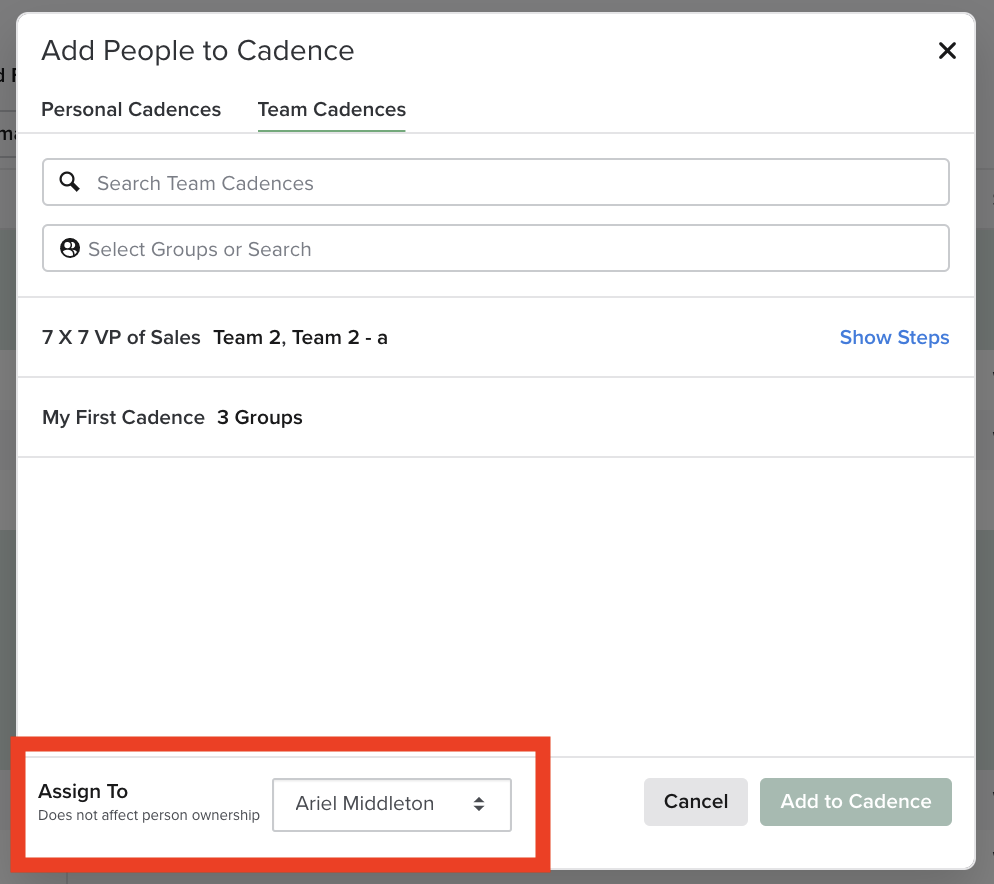This screenshot has height=884, width=994.
Task: Select the 7 X 7 VP of Sales cadence
Action: 121,337
